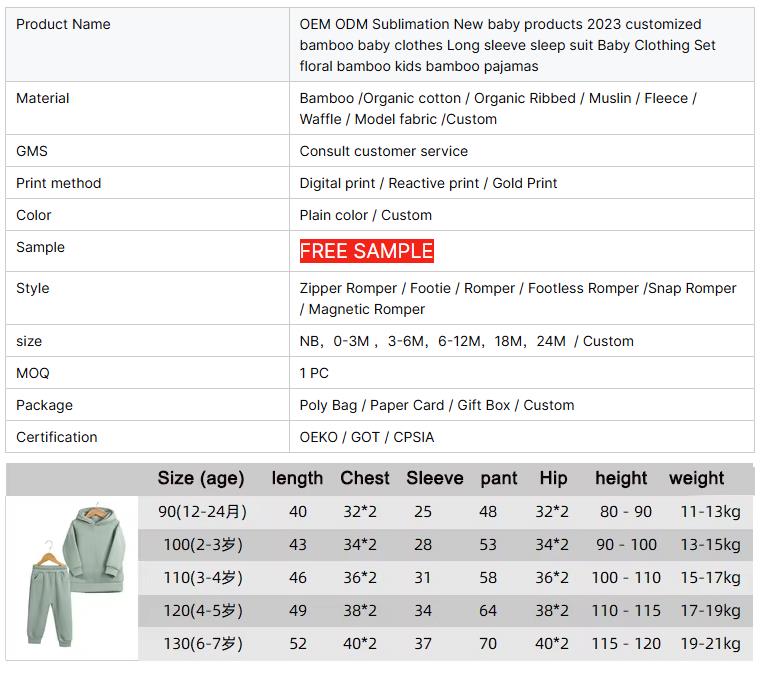Click the Product Name row label

pos(63,24)
